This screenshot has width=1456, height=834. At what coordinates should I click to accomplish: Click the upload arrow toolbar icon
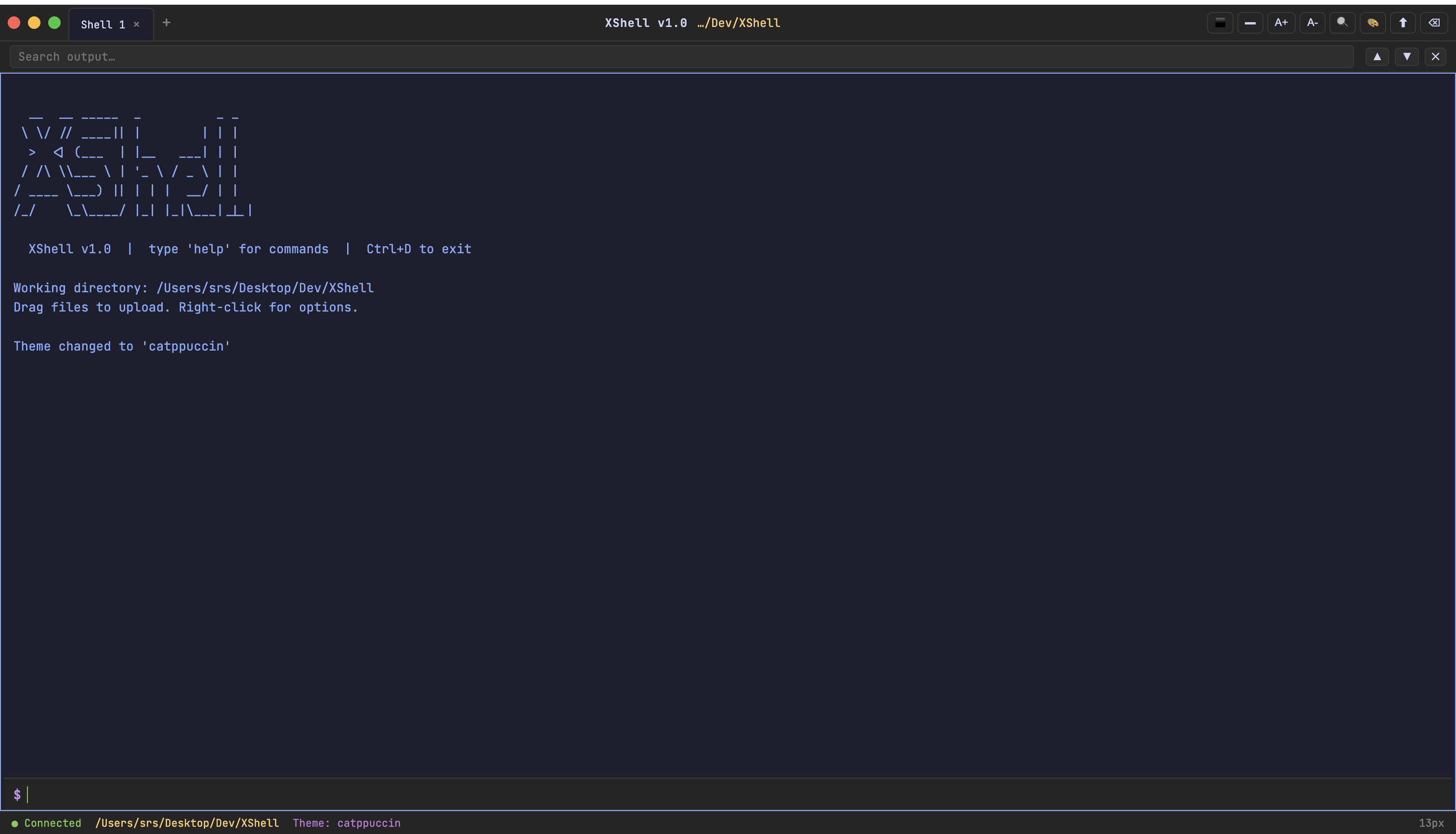(x=1404, y=23)
